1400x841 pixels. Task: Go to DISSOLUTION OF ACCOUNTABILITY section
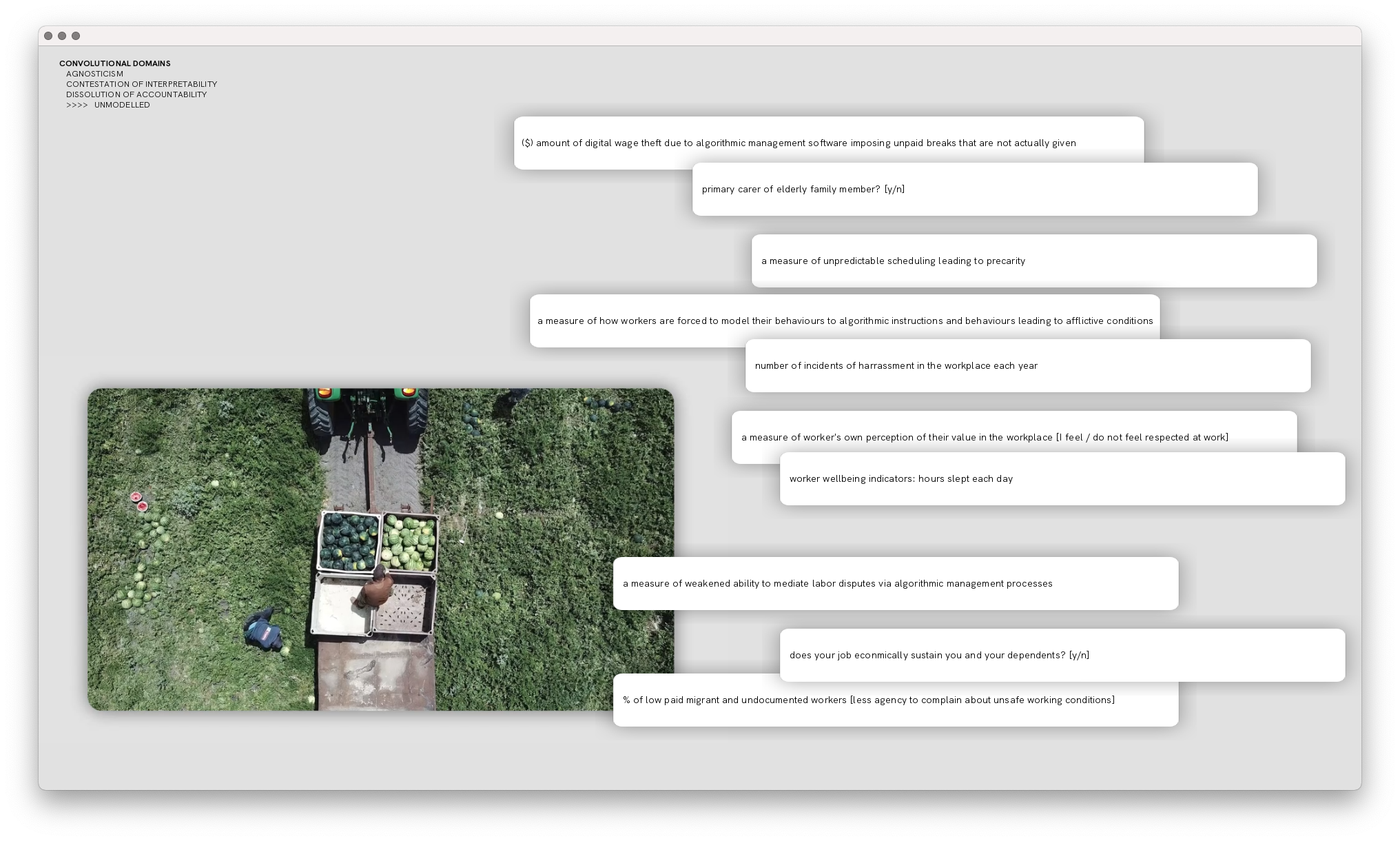(x=136, y=94)
